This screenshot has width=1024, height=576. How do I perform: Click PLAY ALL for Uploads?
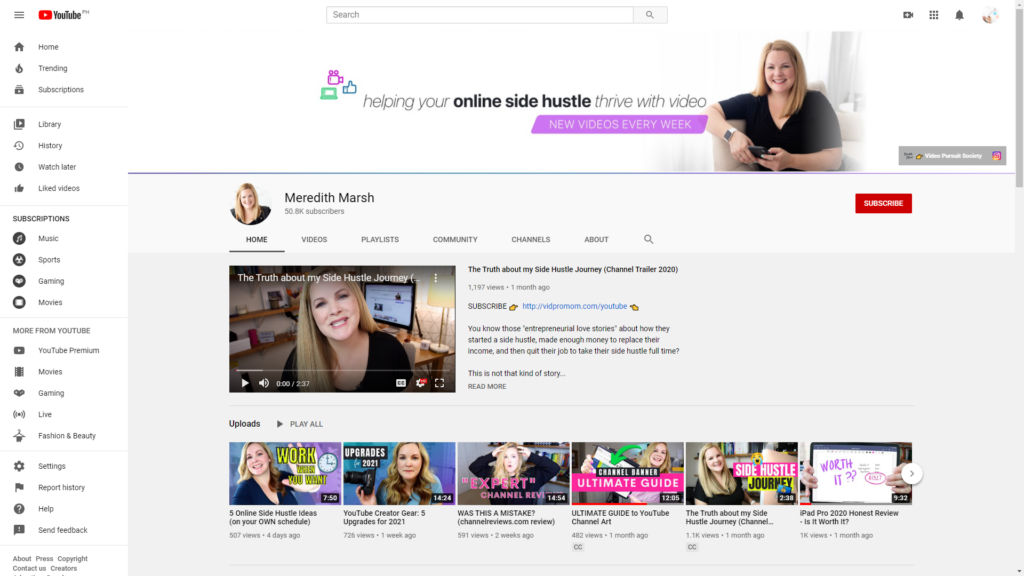tap(299, 424)
